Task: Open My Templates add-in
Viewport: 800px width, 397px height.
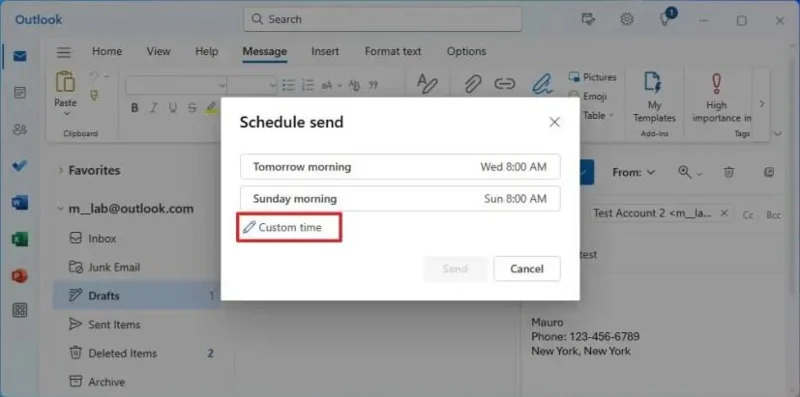Action: click(655, 97)
